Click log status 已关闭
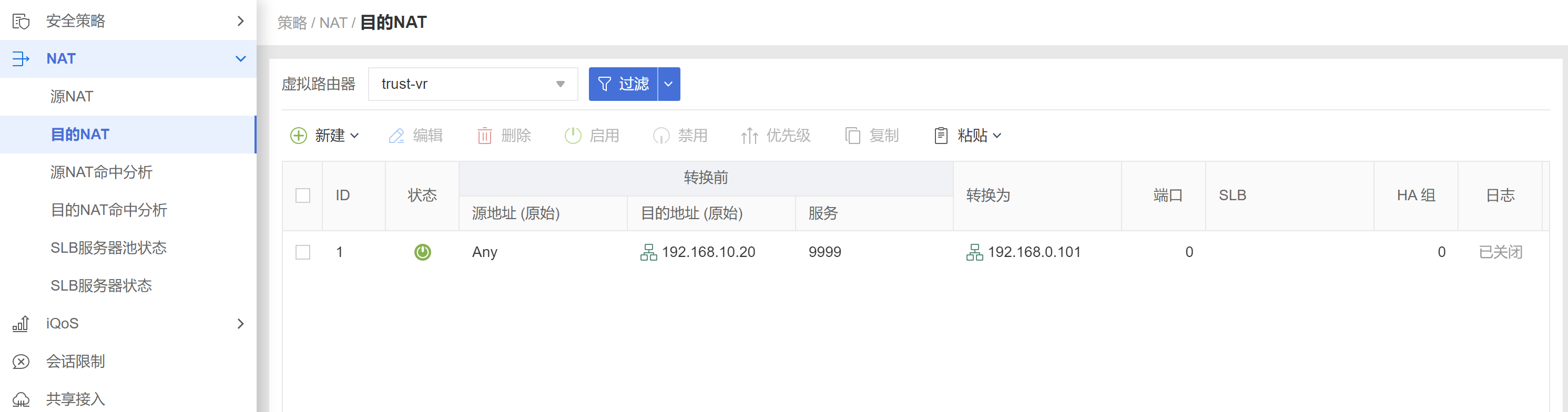 coord(1501,252)
